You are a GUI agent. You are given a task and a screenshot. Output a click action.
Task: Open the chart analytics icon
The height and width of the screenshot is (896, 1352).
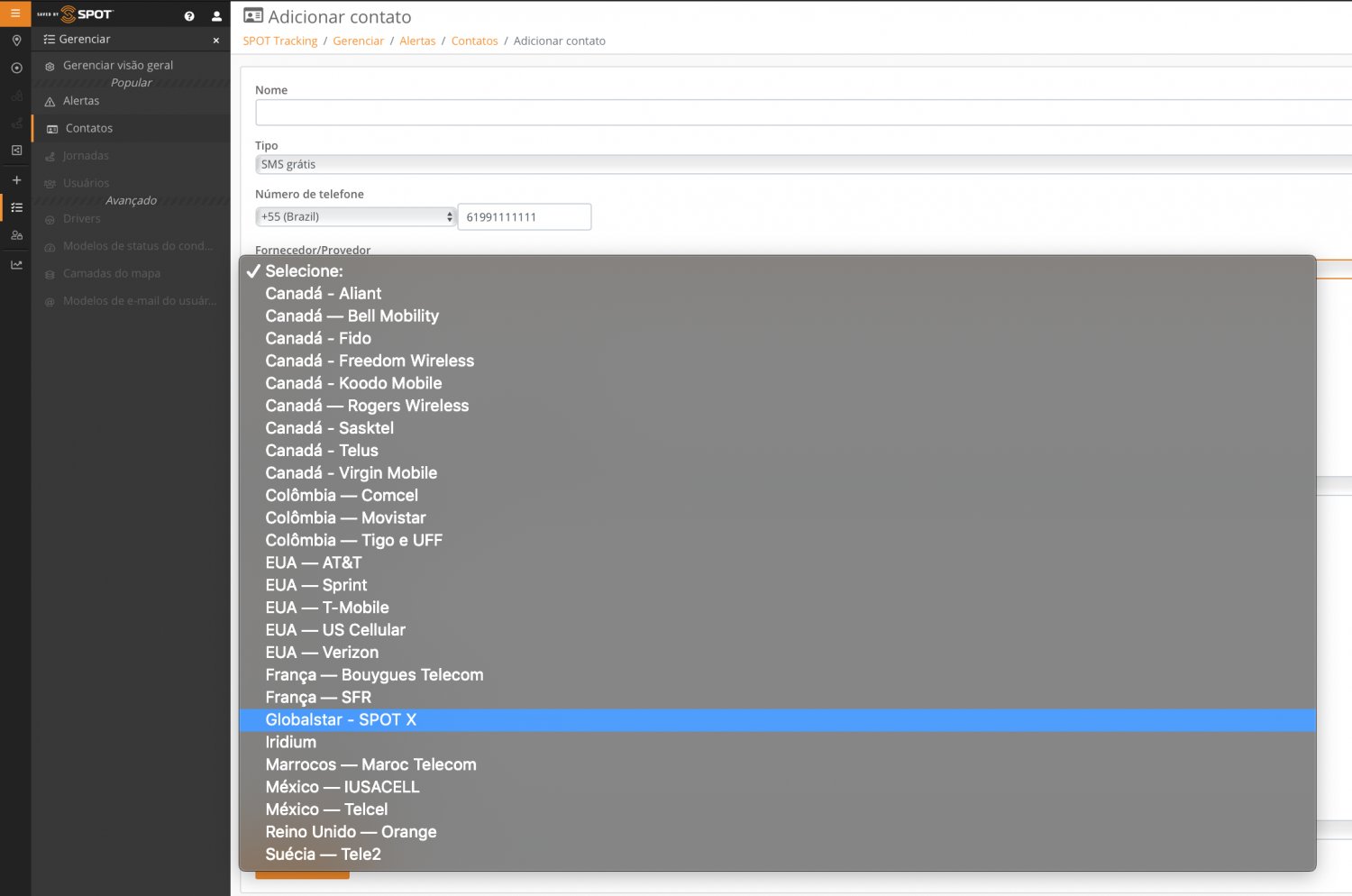pos(16,265)
